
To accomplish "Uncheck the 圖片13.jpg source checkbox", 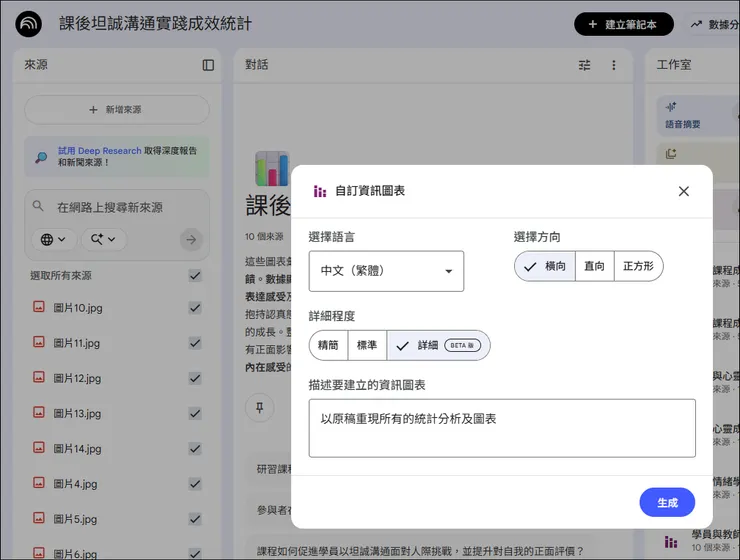I will pyautogui.click(x=195, y=414).
